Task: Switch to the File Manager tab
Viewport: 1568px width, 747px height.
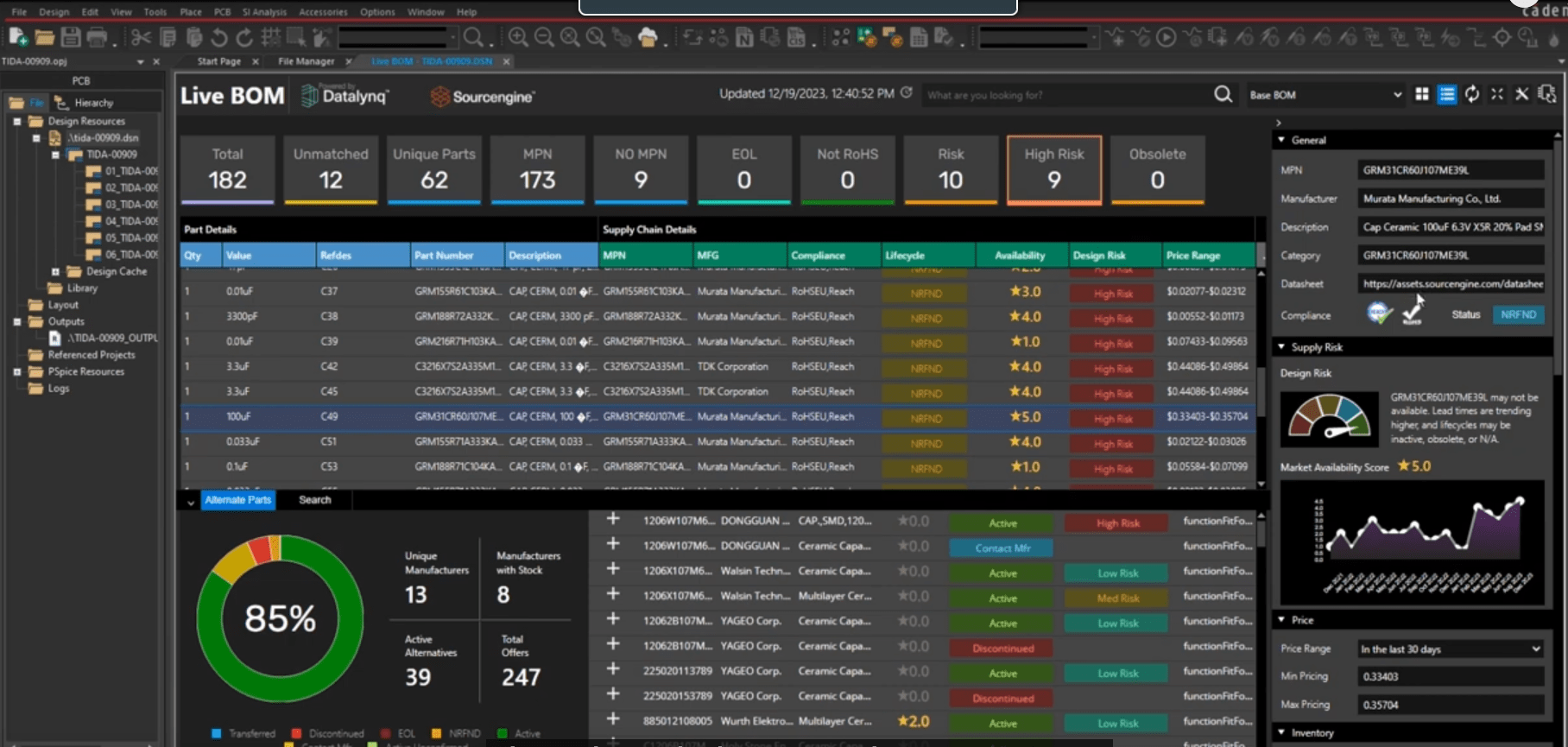Action: (x=306, y=61)
